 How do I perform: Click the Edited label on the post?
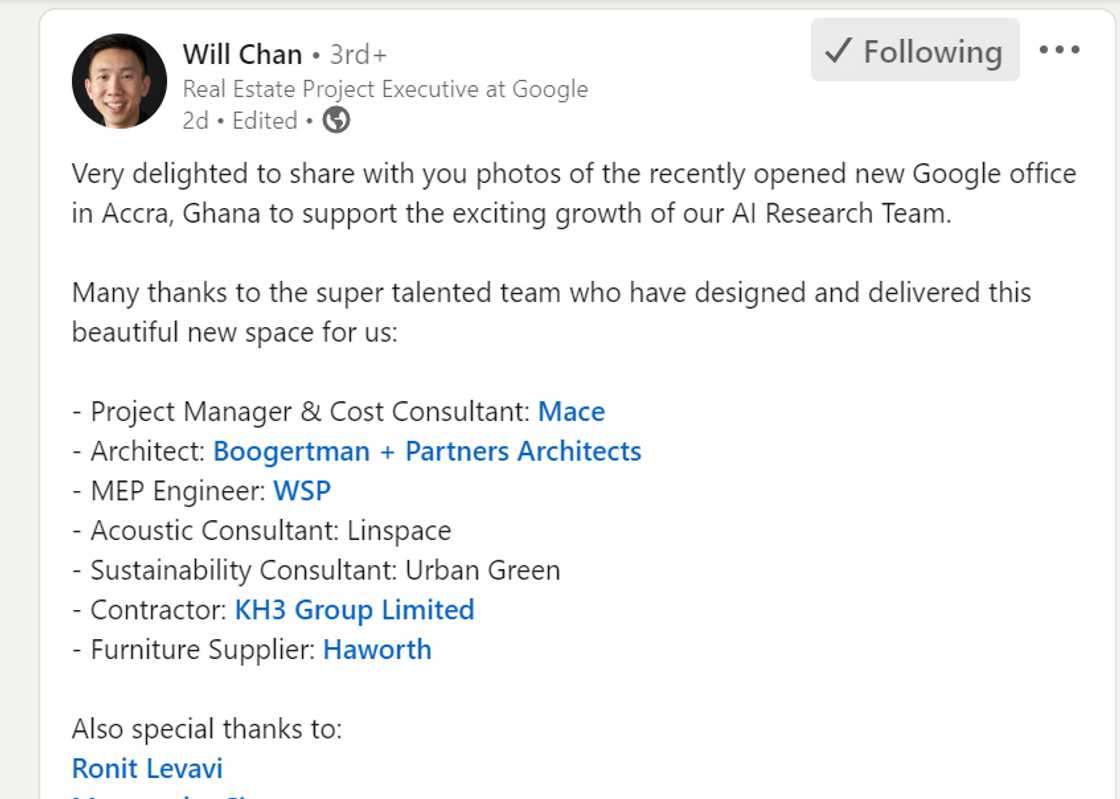pyautogui.click(x=263, y=120)
